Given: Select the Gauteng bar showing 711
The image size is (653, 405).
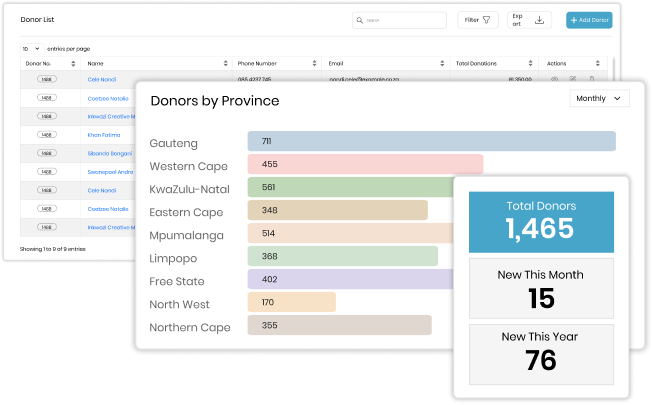Looking at the screenshot, I should pos(431,141).
